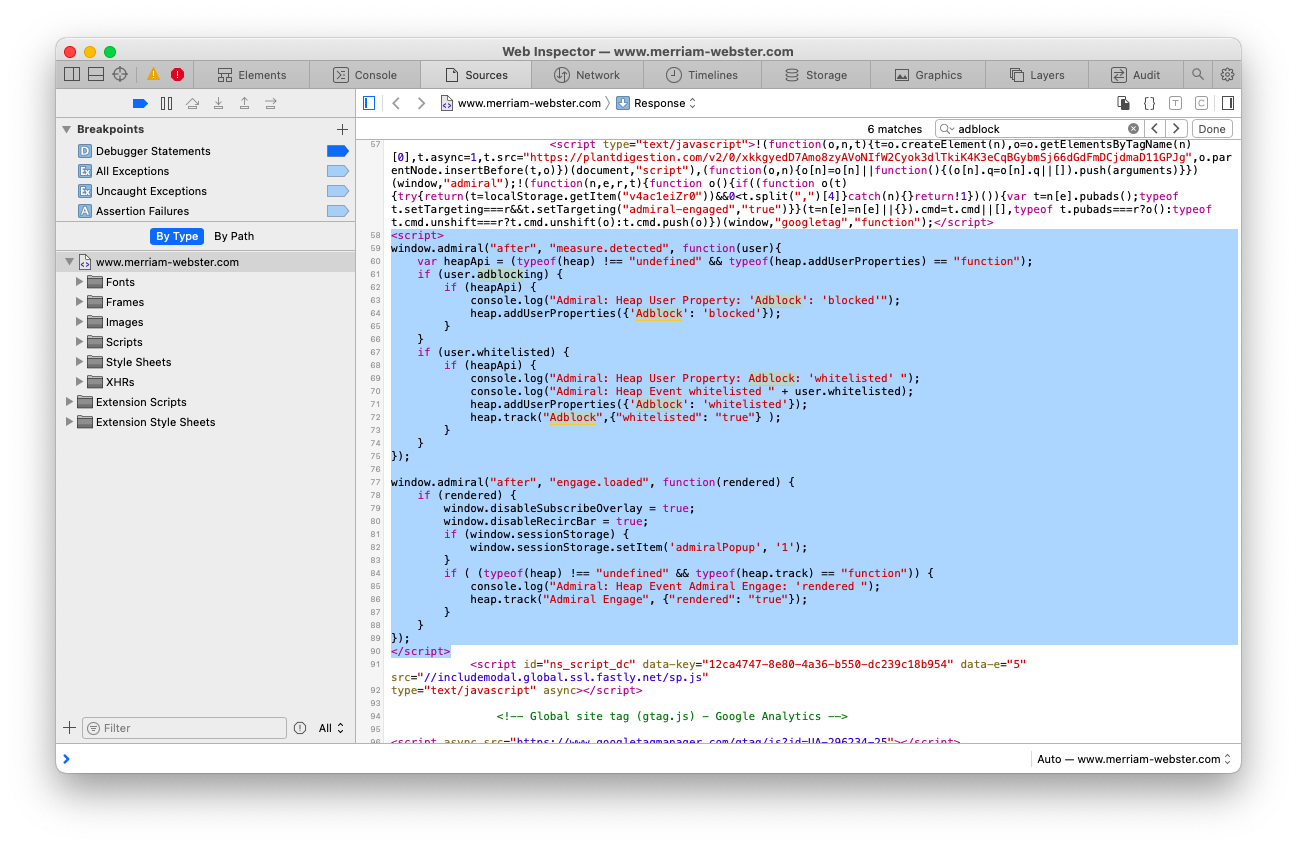Expand the Style Sheets folder

(x=80, y=362)
